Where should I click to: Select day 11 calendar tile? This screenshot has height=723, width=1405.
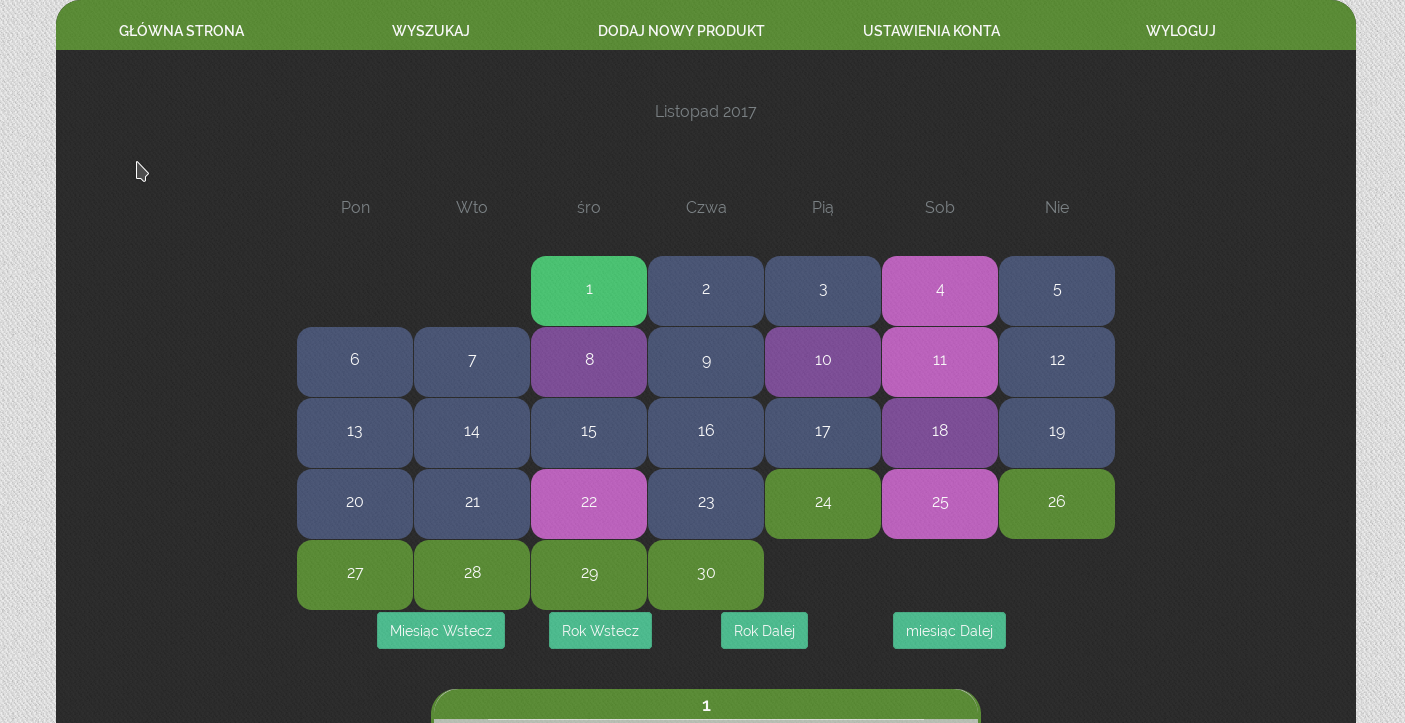[x=940, y=361]
